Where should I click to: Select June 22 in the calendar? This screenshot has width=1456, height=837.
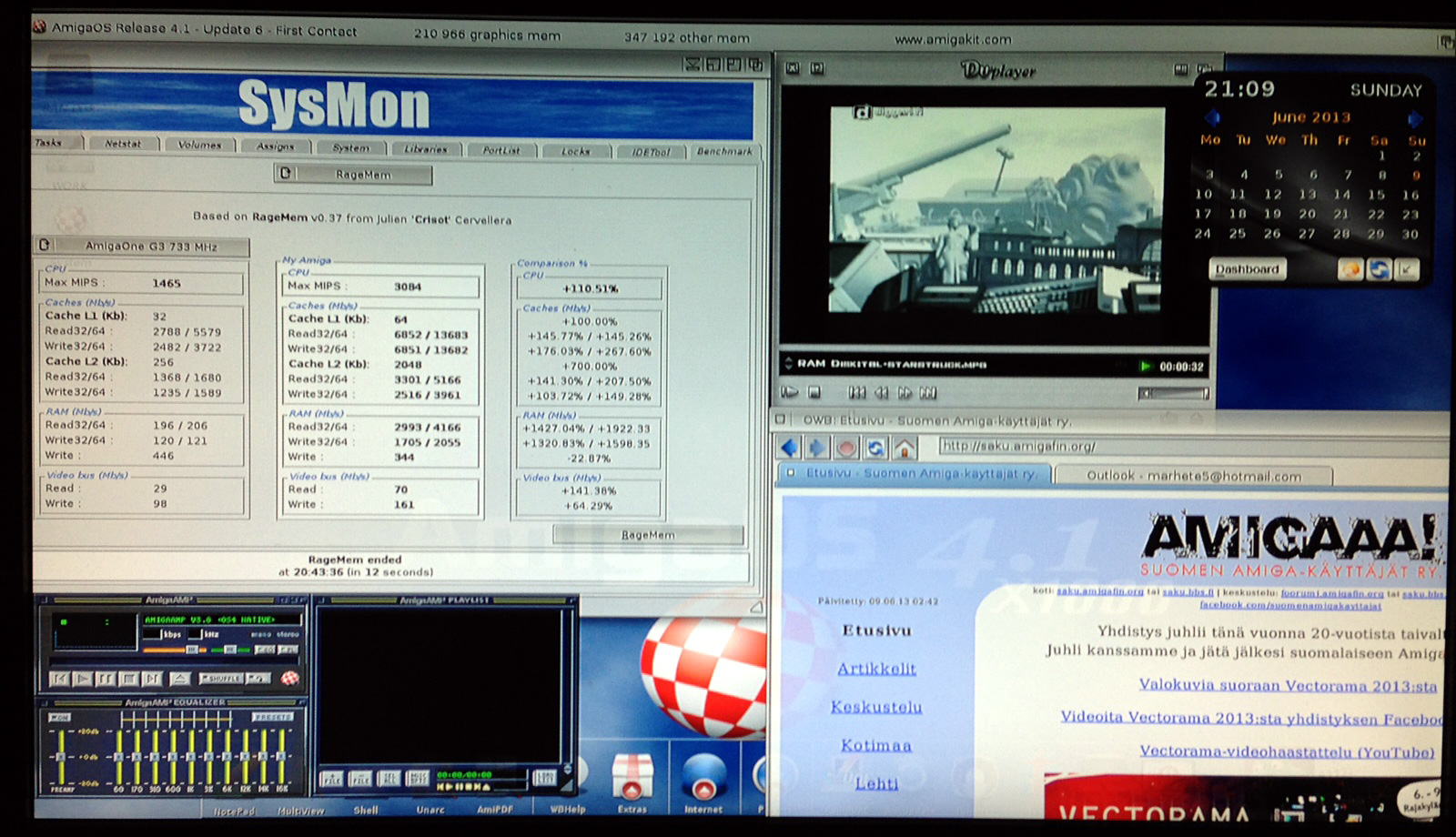[x=1376, y=215]
